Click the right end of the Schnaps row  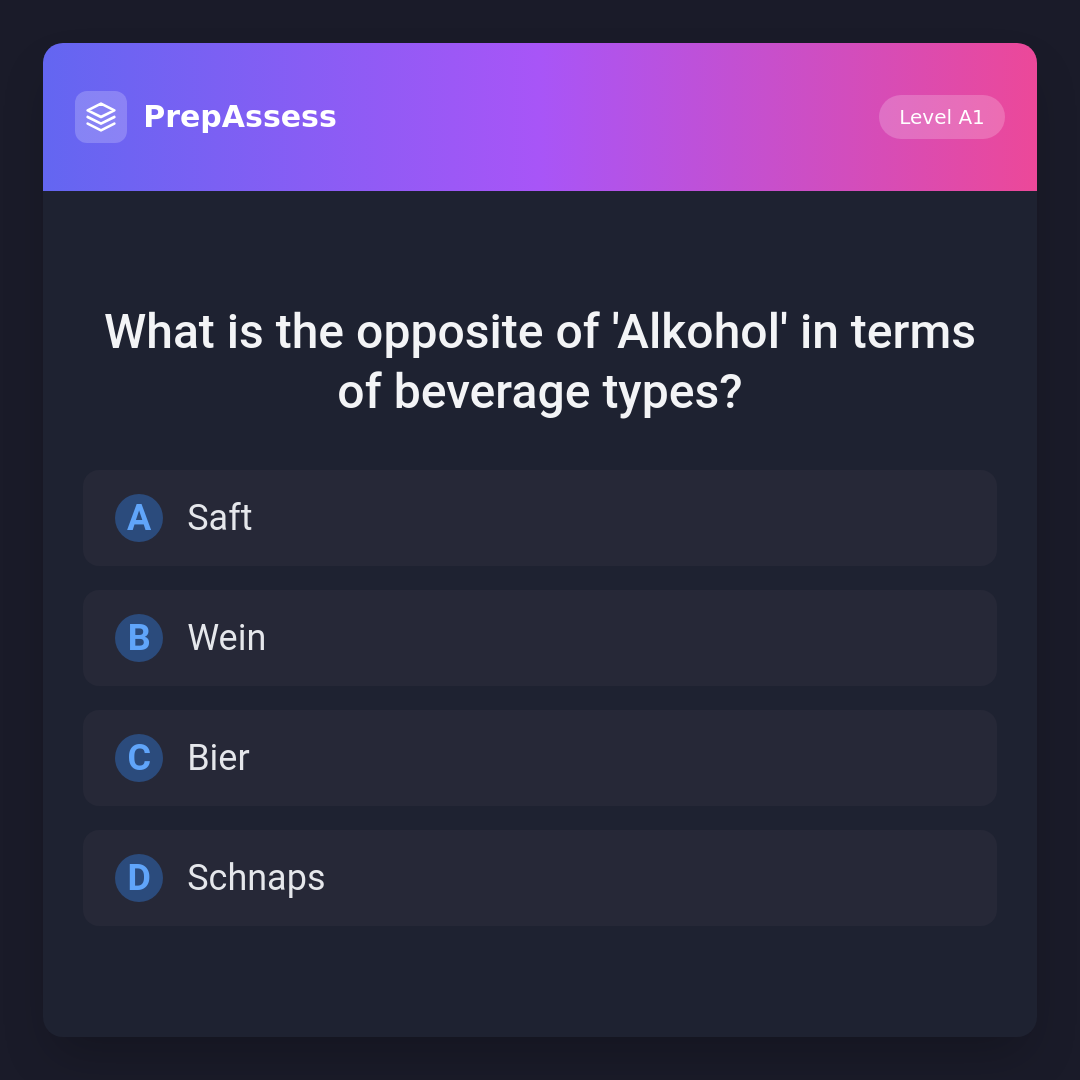coord(960,878)
